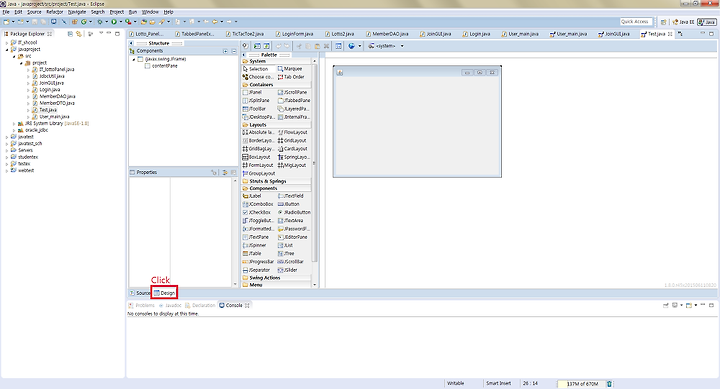720x389 pixels.
Task: Open the Window menu
Action: point(150,12)
